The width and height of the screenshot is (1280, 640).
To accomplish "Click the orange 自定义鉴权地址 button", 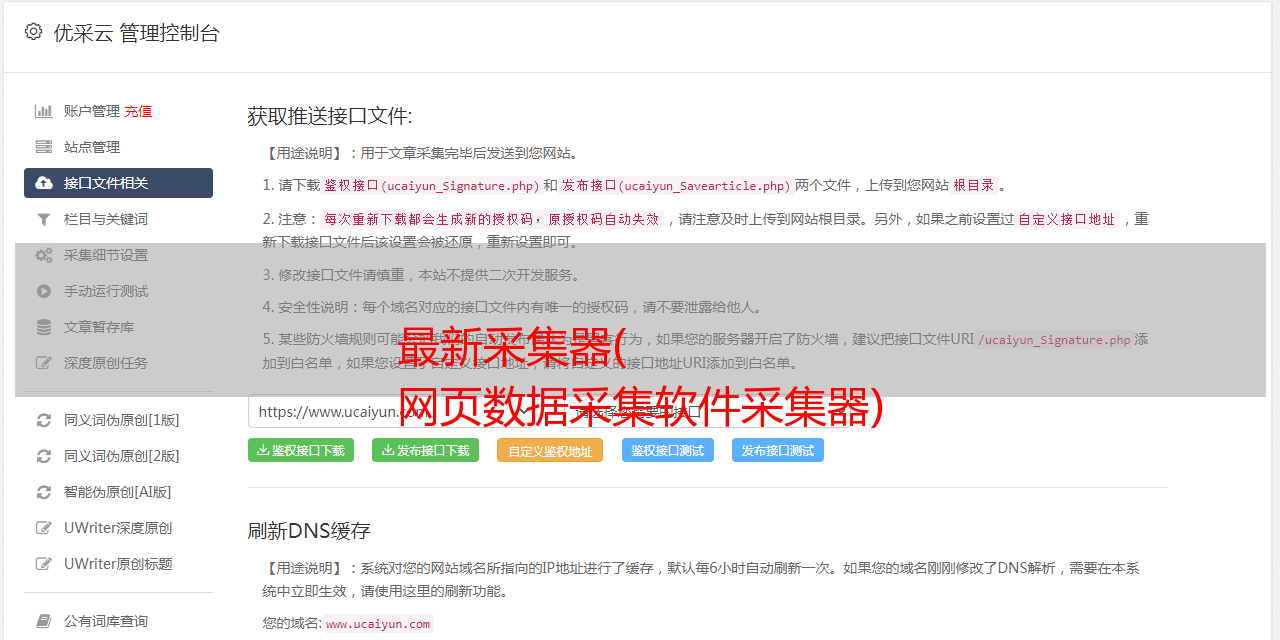I will pos(550,450).
